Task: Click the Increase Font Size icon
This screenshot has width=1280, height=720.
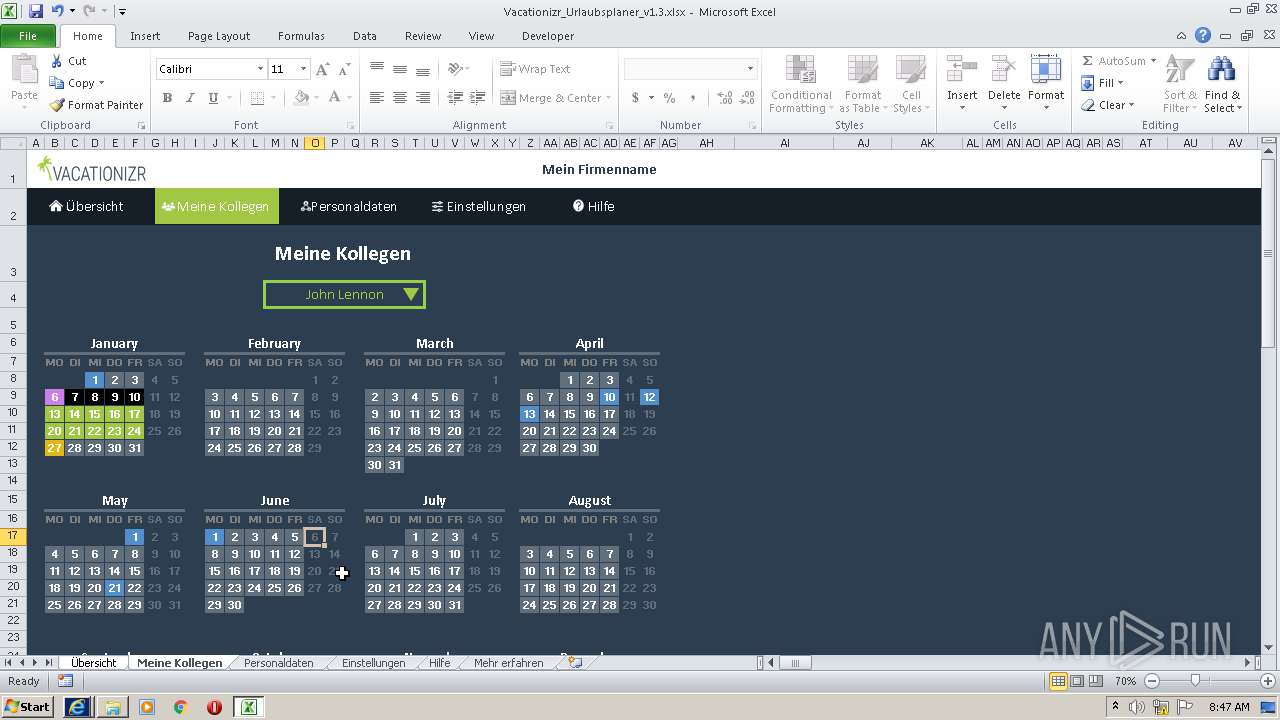Action: click(322, 69)
